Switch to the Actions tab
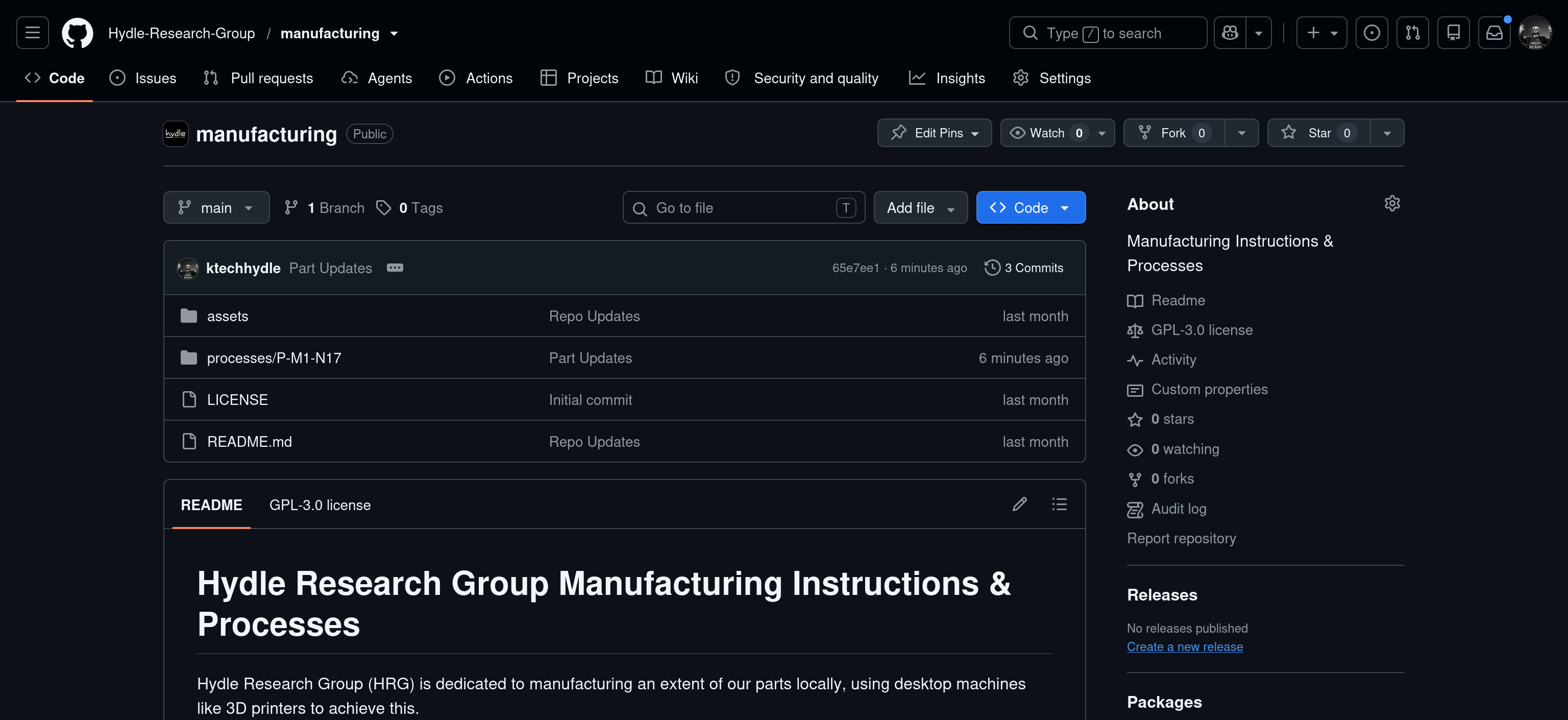1568x720 pixels. [476, 78]
